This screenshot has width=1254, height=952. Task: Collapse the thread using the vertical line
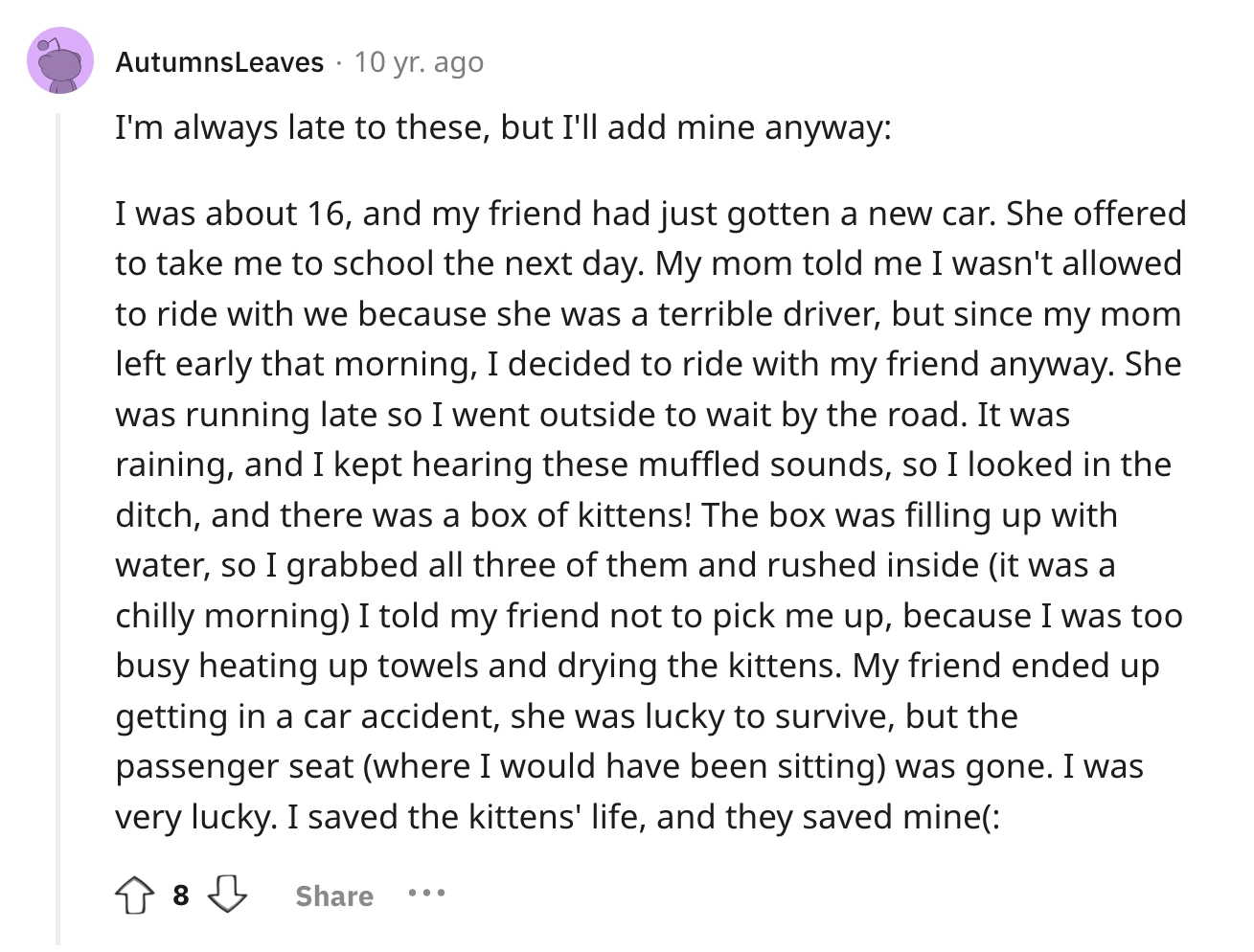58,527
